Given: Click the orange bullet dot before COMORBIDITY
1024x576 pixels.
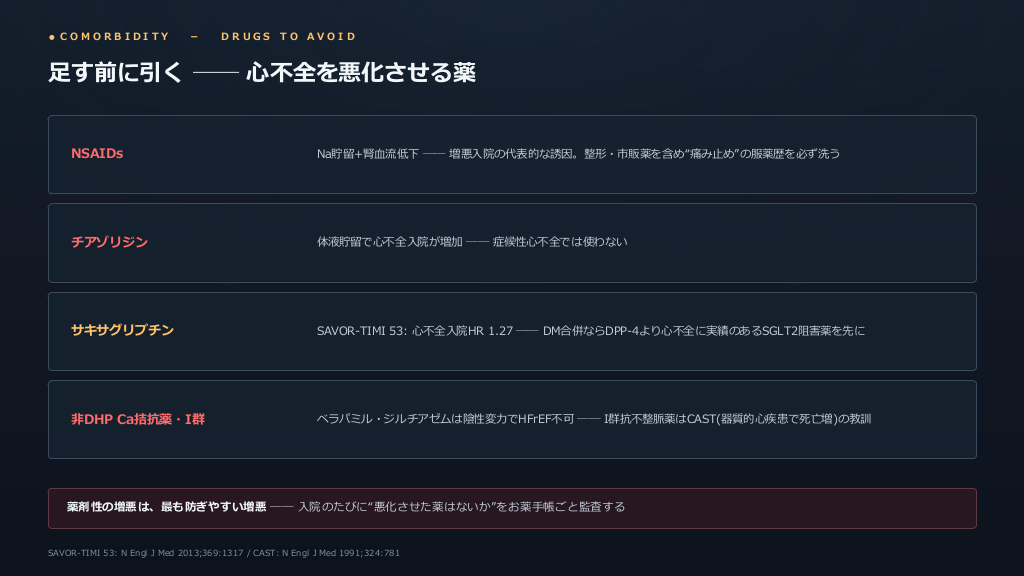Looking at the screenshot, I should click(x=52, y=37).
